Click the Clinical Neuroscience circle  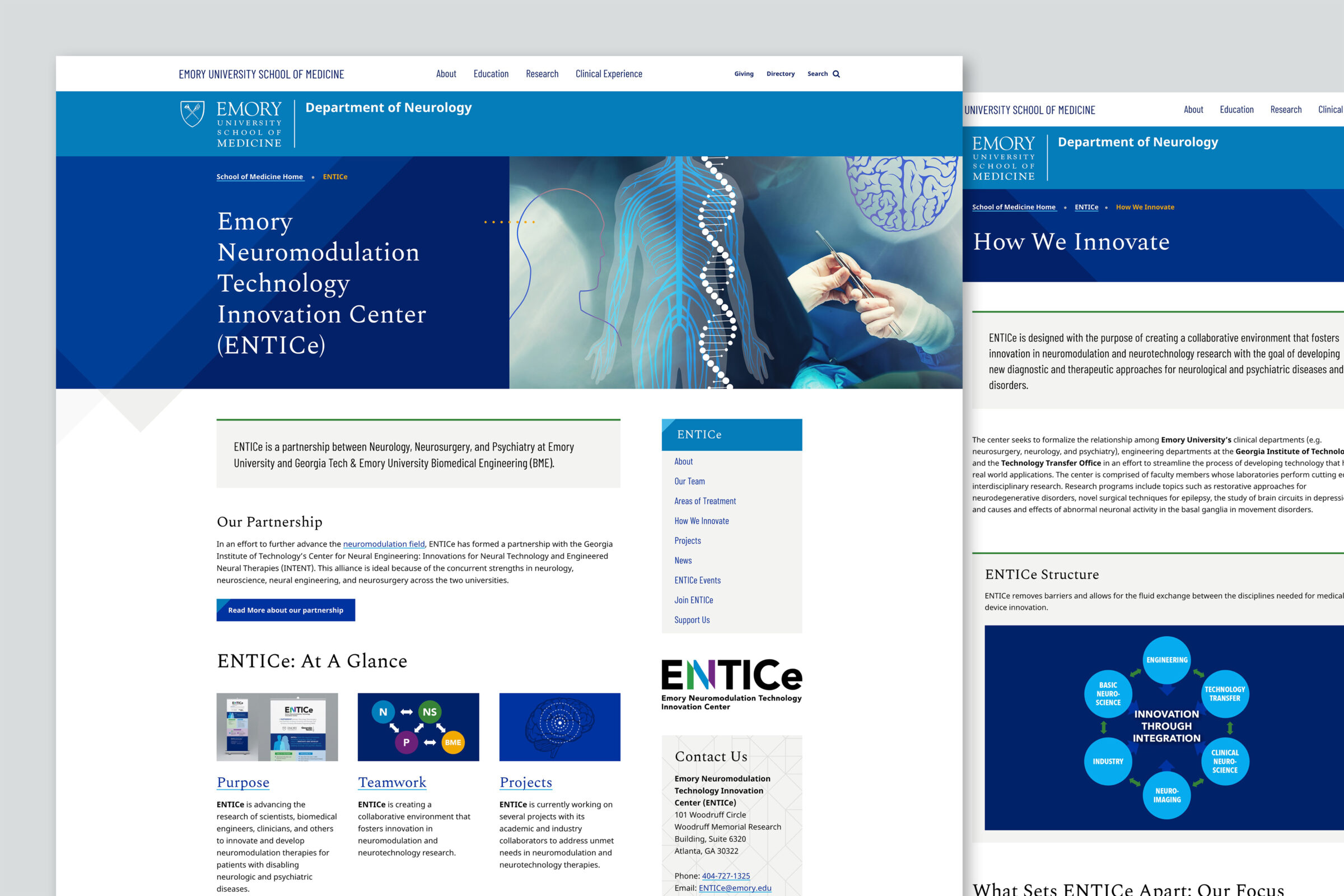coord(1225,761)
